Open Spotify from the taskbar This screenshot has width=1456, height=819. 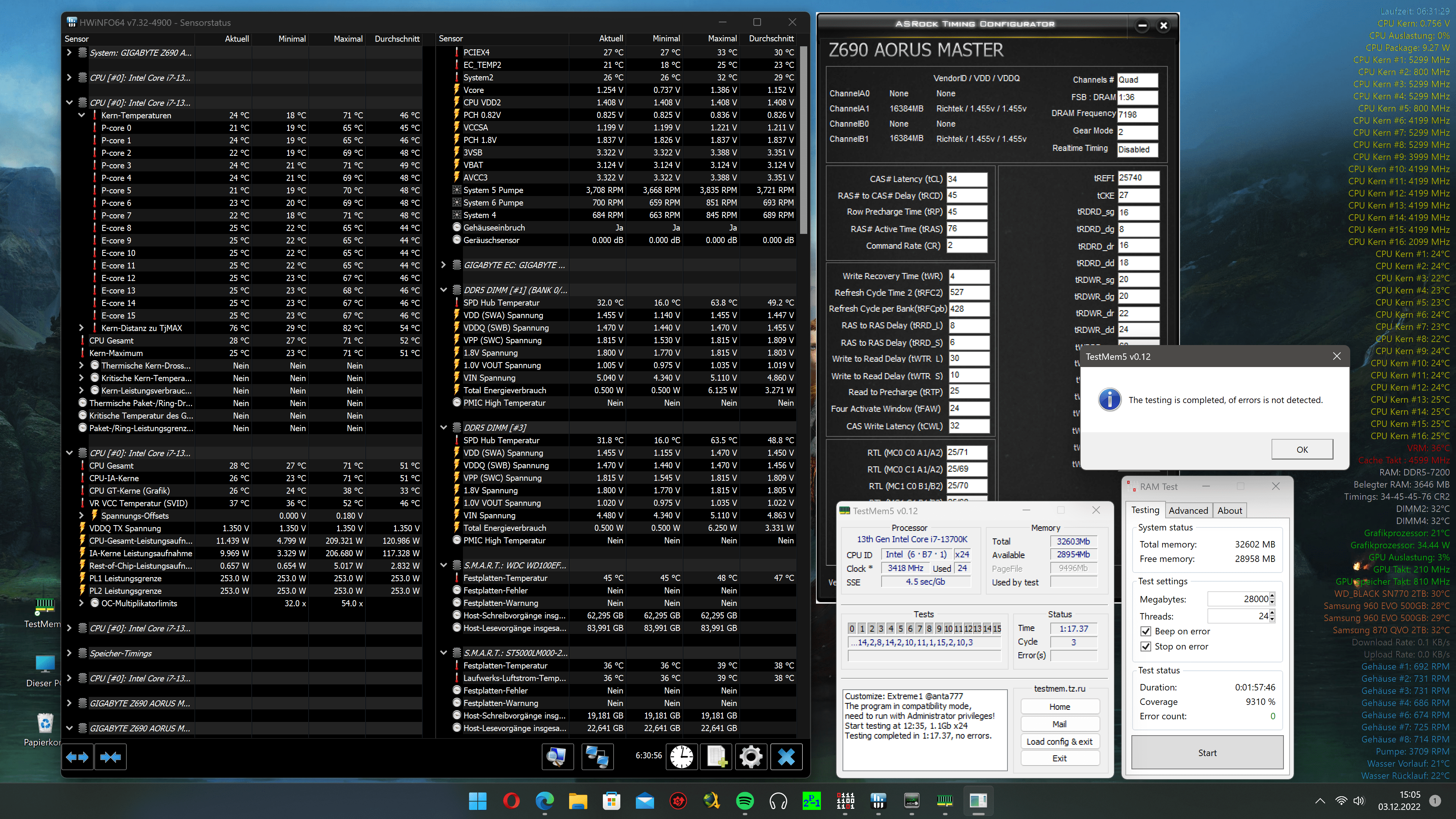pyautogui.click(x=744, y=801)
